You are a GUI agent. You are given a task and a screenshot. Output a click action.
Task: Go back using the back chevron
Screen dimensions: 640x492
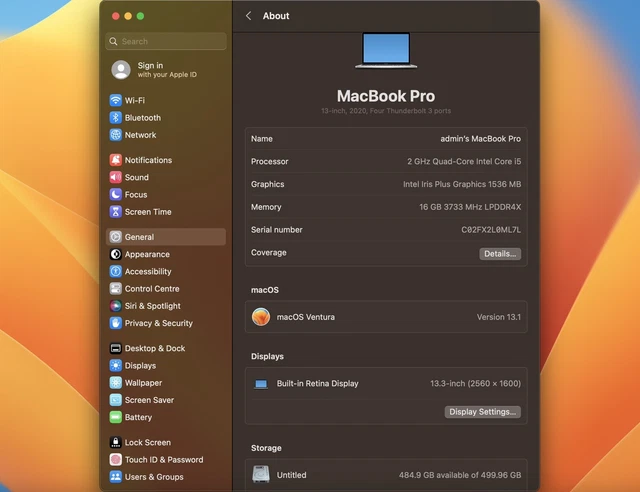(x=248, y=16)
